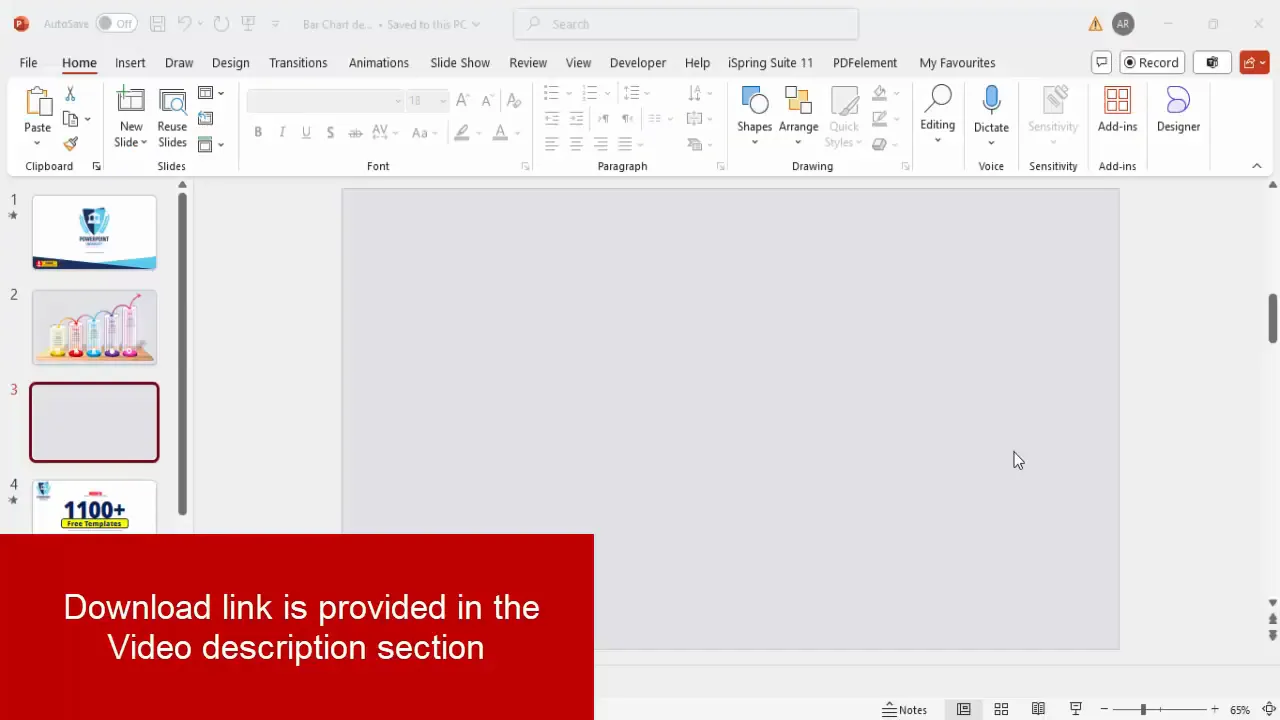Open the slide Layout dropdown
This screenshot has height=720, width=1280.
(211, 93)
